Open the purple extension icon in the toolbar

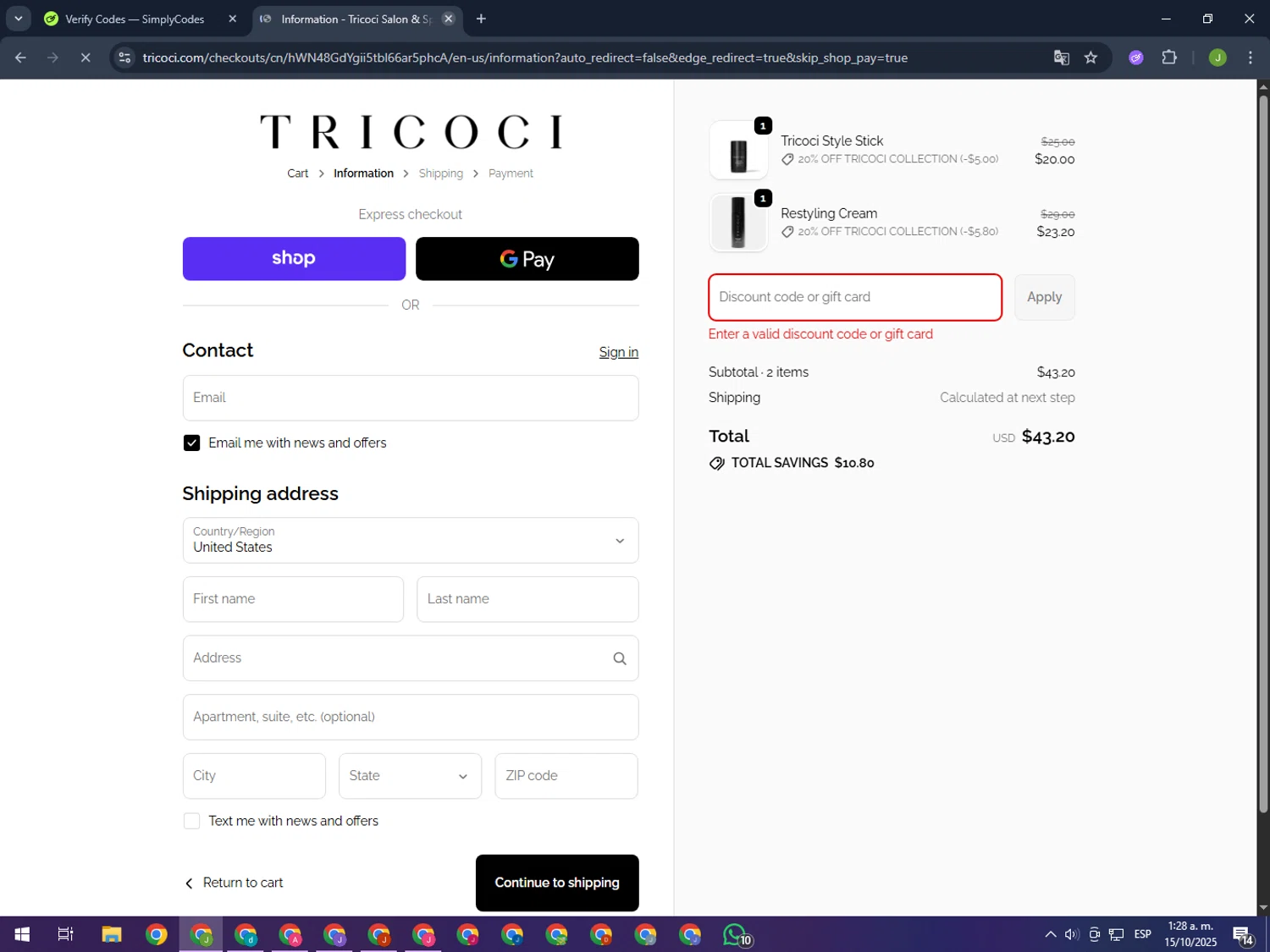click(x=1136, y=58)
